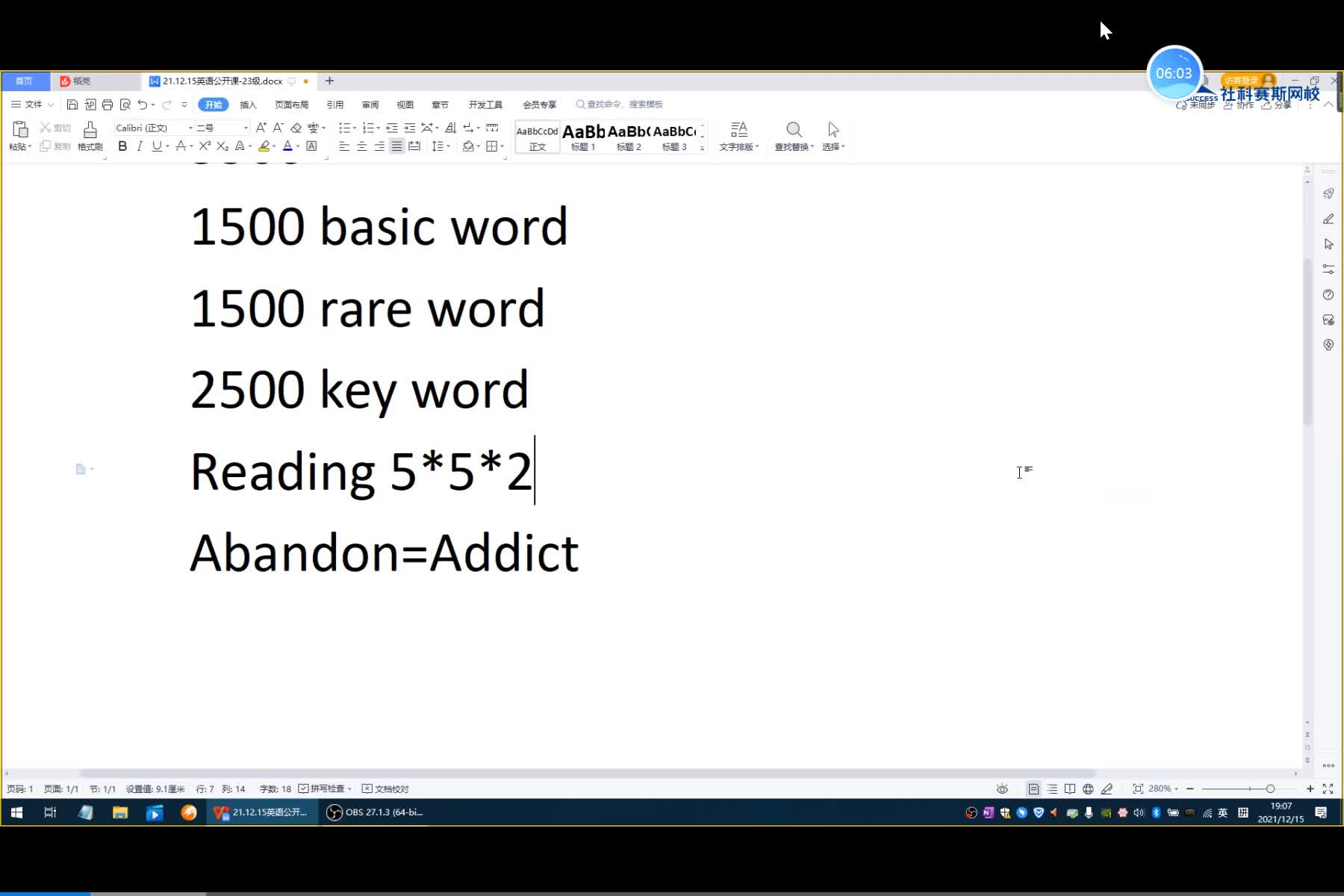
Task: Open the font name Calibri dropdown
Action: [190, 128]
